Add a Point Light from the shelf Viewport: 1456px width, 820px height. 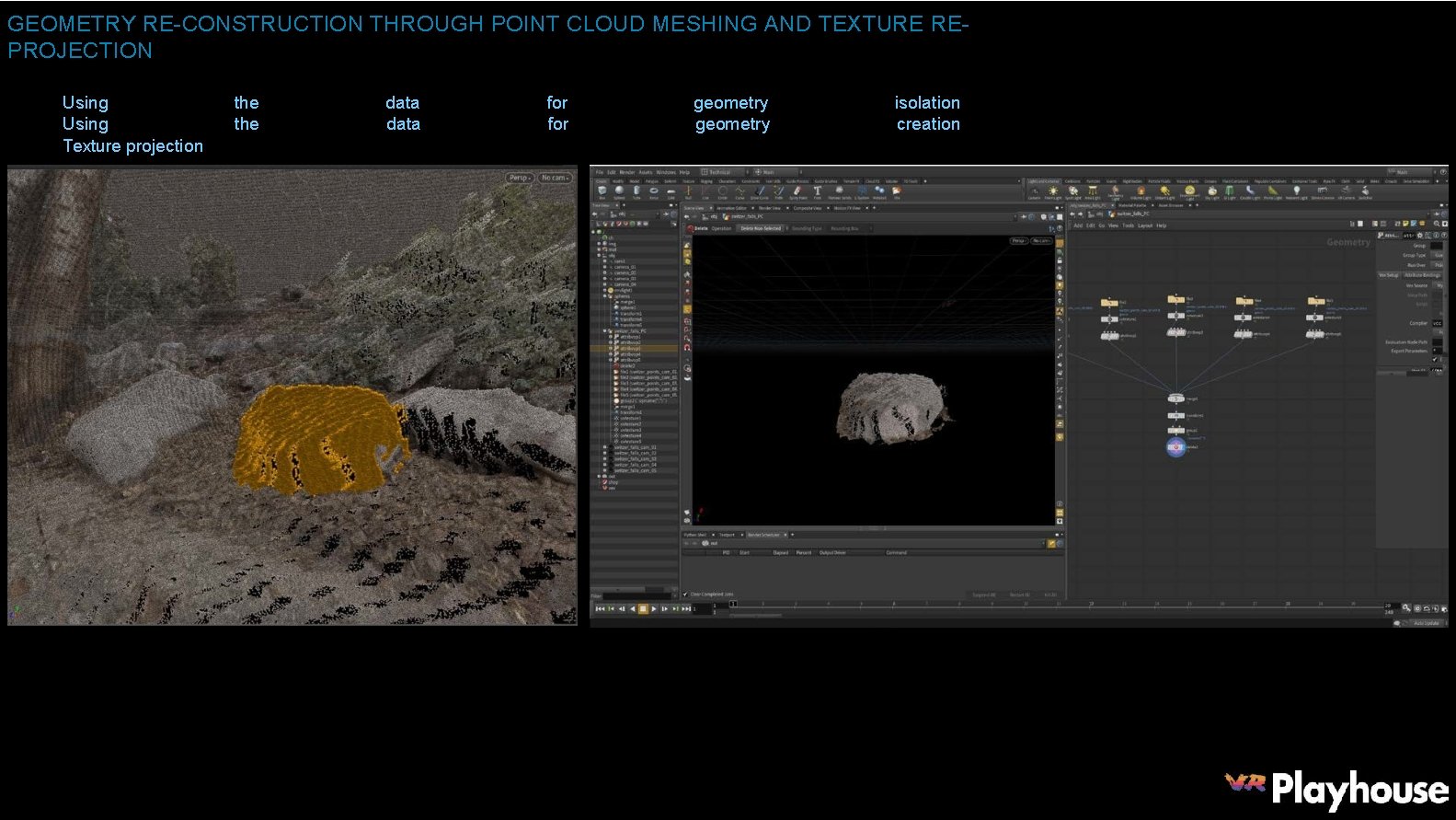1053,191
